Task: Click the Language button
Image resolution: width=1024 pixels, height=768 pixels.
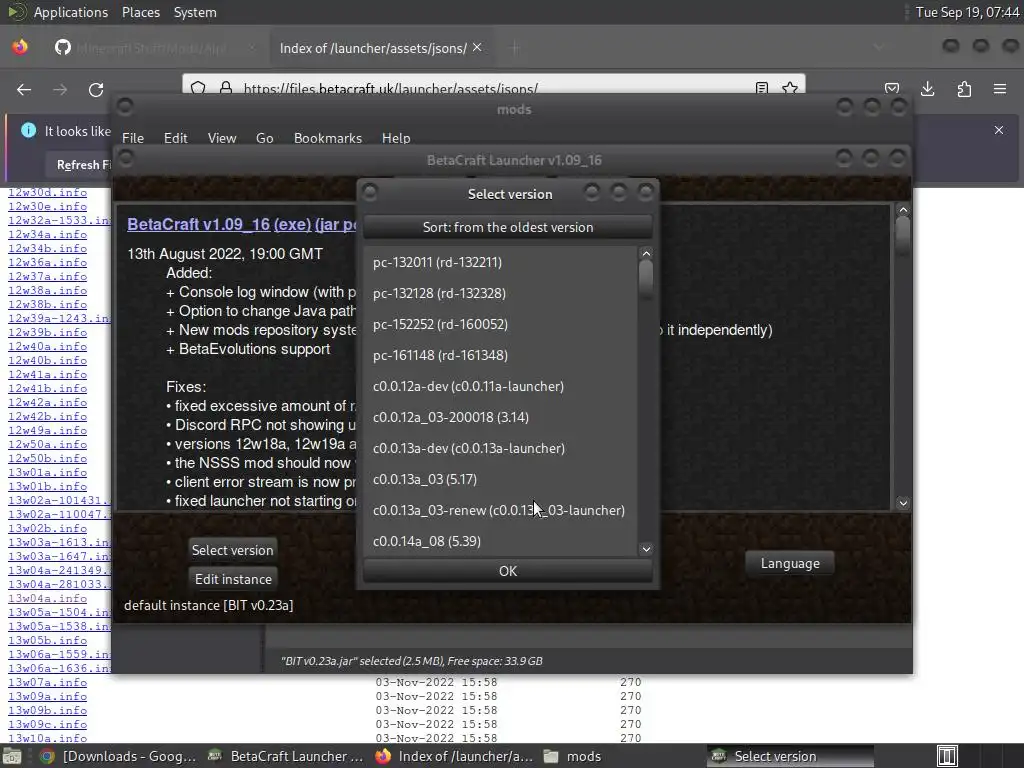Action: coord(790,564)
